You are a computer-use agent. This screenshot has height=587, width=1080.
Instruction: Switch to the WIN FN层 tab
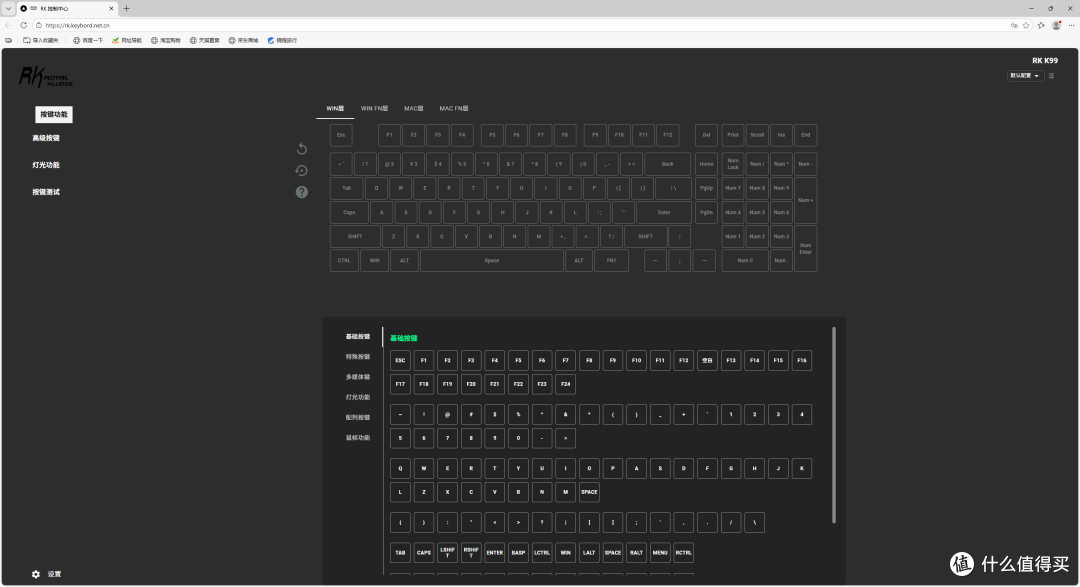coord(374,109)
